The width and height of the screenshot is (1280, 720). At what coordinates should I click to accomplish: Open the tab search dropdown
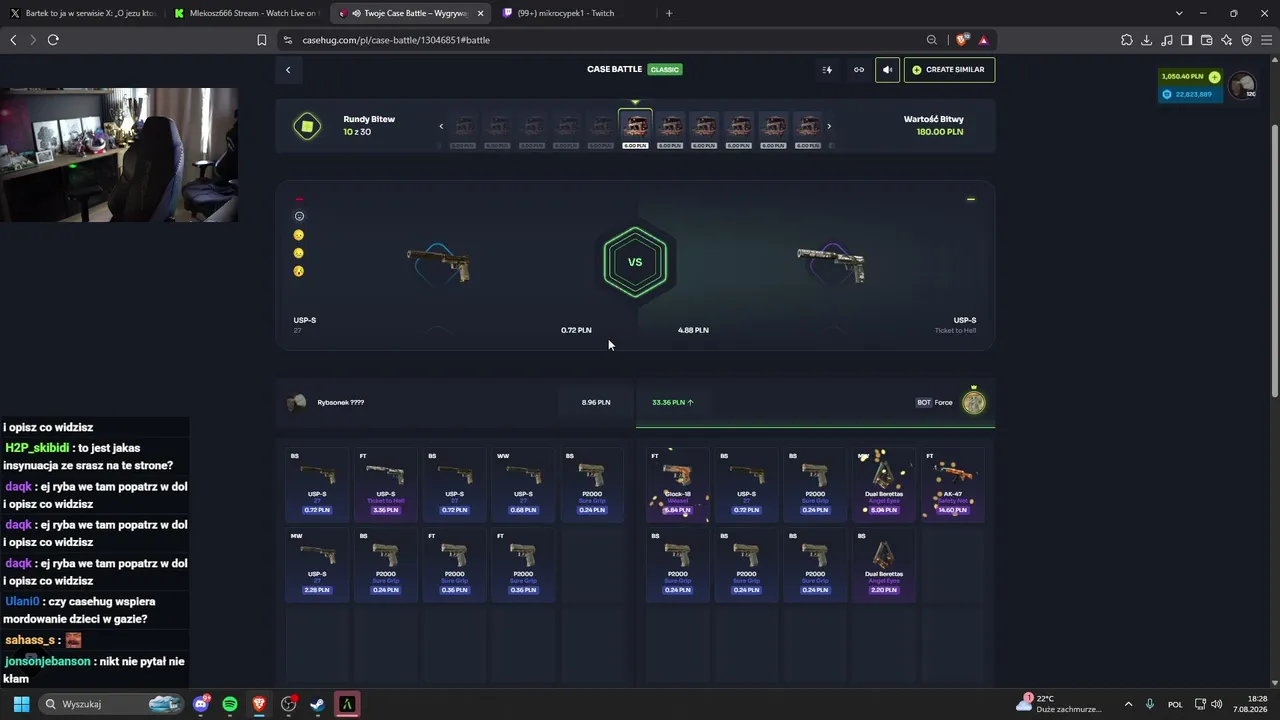(x=1179, y=13)
